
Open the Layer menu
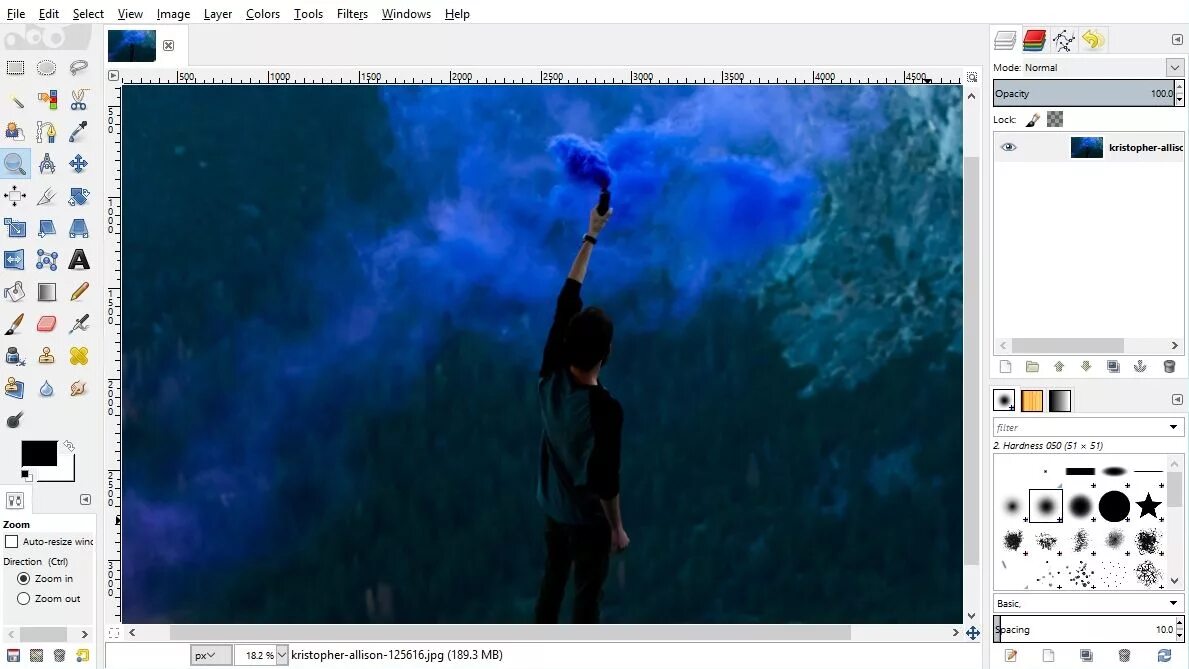point(218,14)
